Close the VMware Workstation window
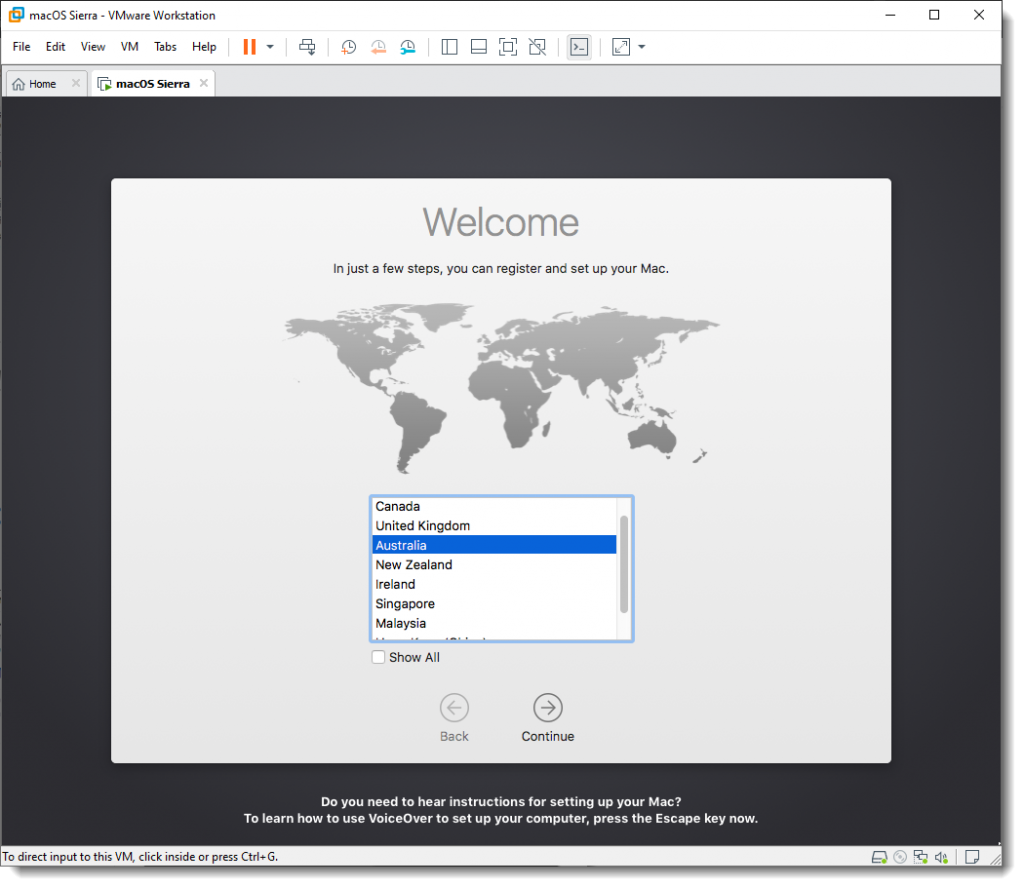Screen dimensions: 1024x888 tap(979, 15)
